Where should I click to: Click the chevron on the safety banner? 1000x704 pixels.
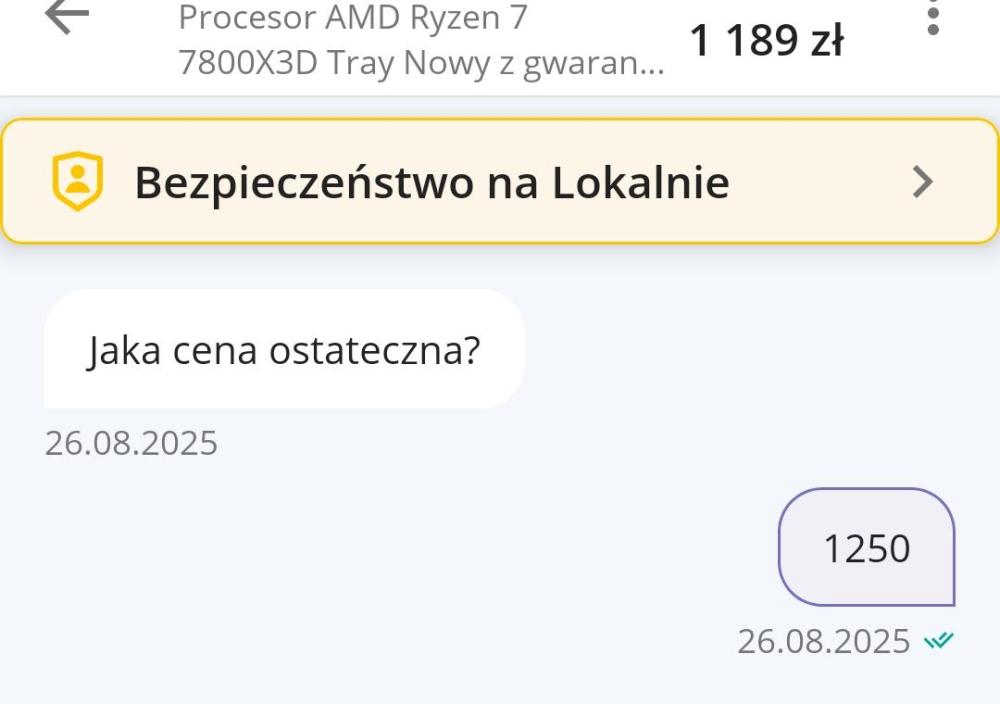coord(921,181)
